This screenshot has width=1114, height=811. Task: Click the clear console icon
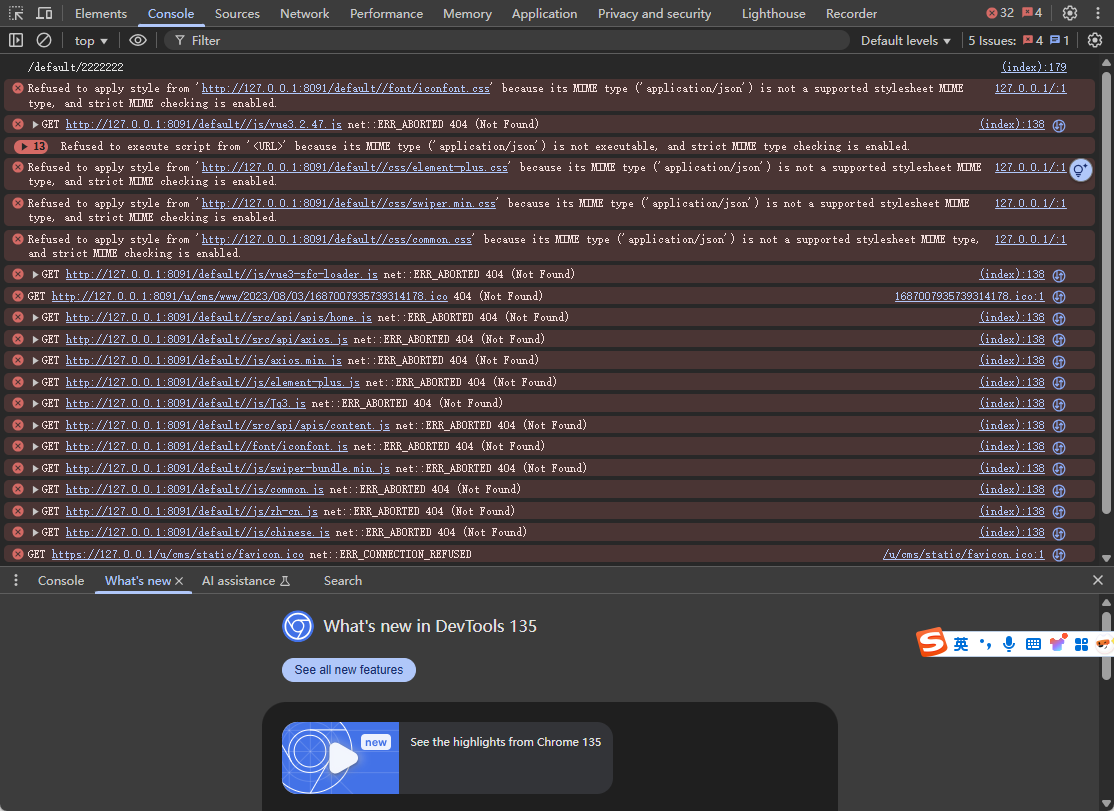44,40
